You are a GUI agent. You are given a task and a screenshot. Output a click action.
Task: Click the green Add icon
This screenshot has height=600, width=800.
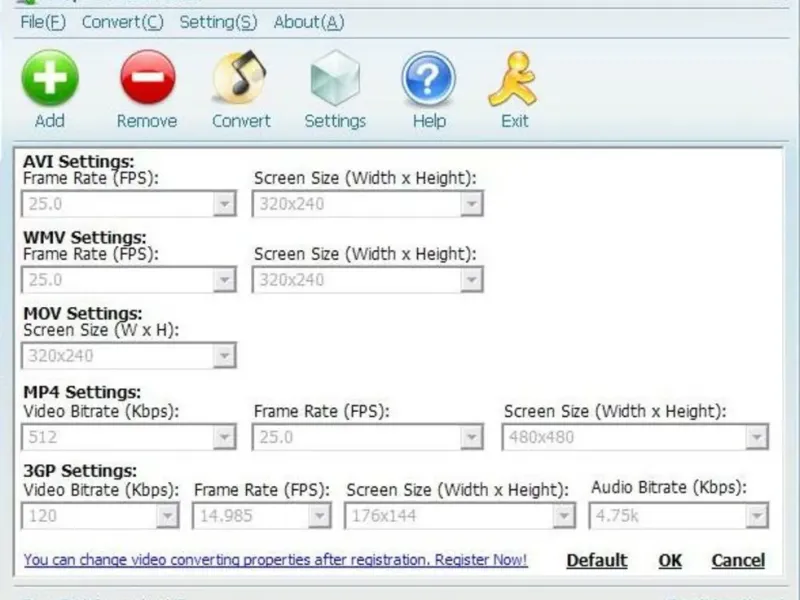click(x=50, y=78)
